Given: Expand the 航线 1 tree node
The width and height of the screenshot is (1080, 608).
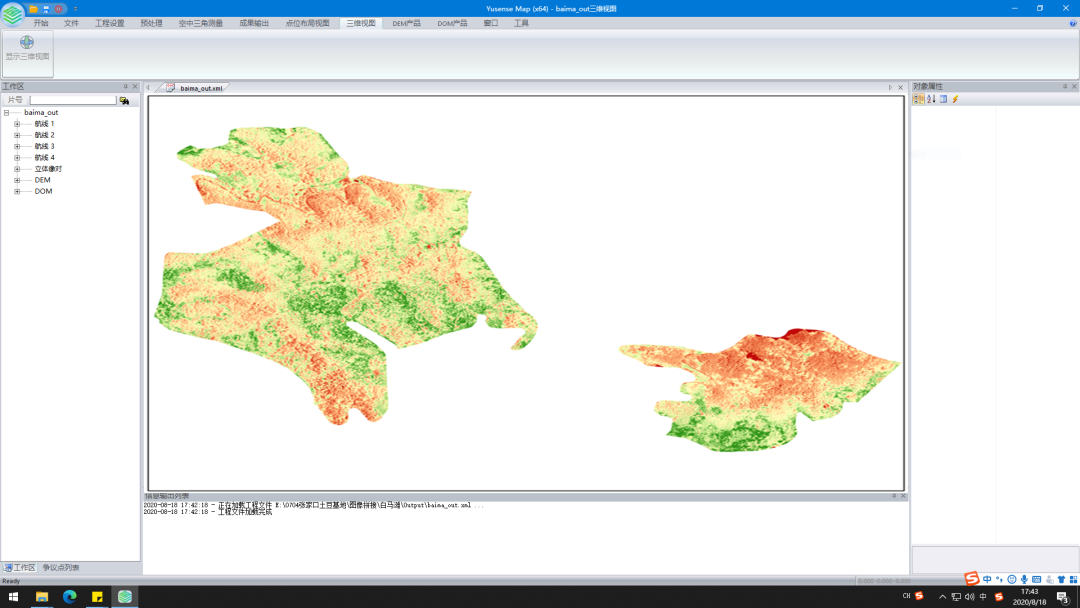Looking at the screenshot, I should click(17, 124).
